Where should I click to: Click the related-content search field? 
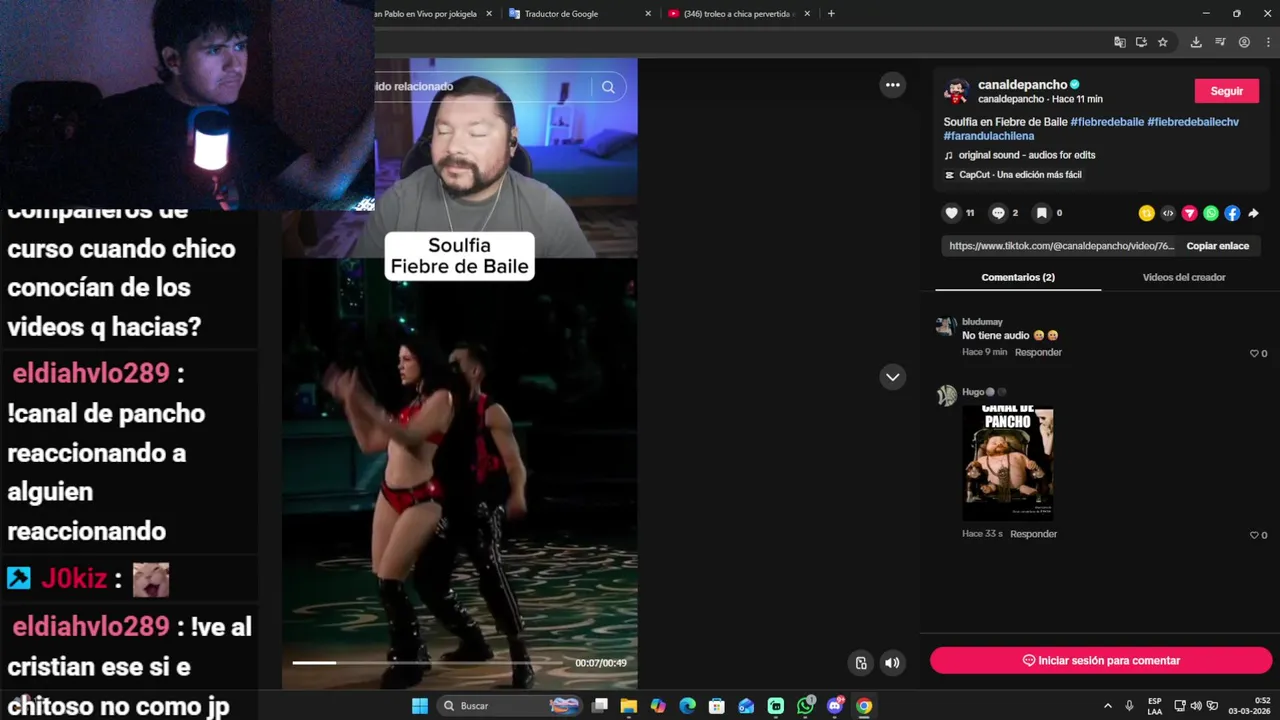480,87
